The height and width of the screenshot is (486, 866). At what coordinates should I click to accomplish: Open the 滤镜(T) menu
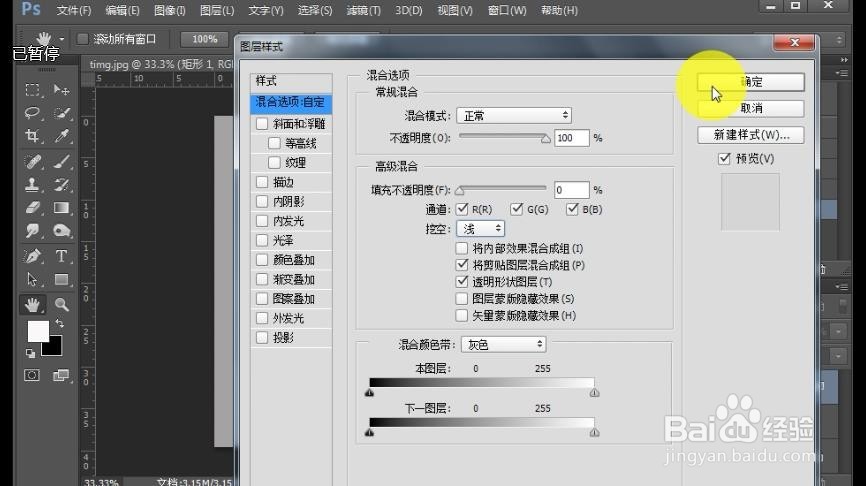(363, 10)
